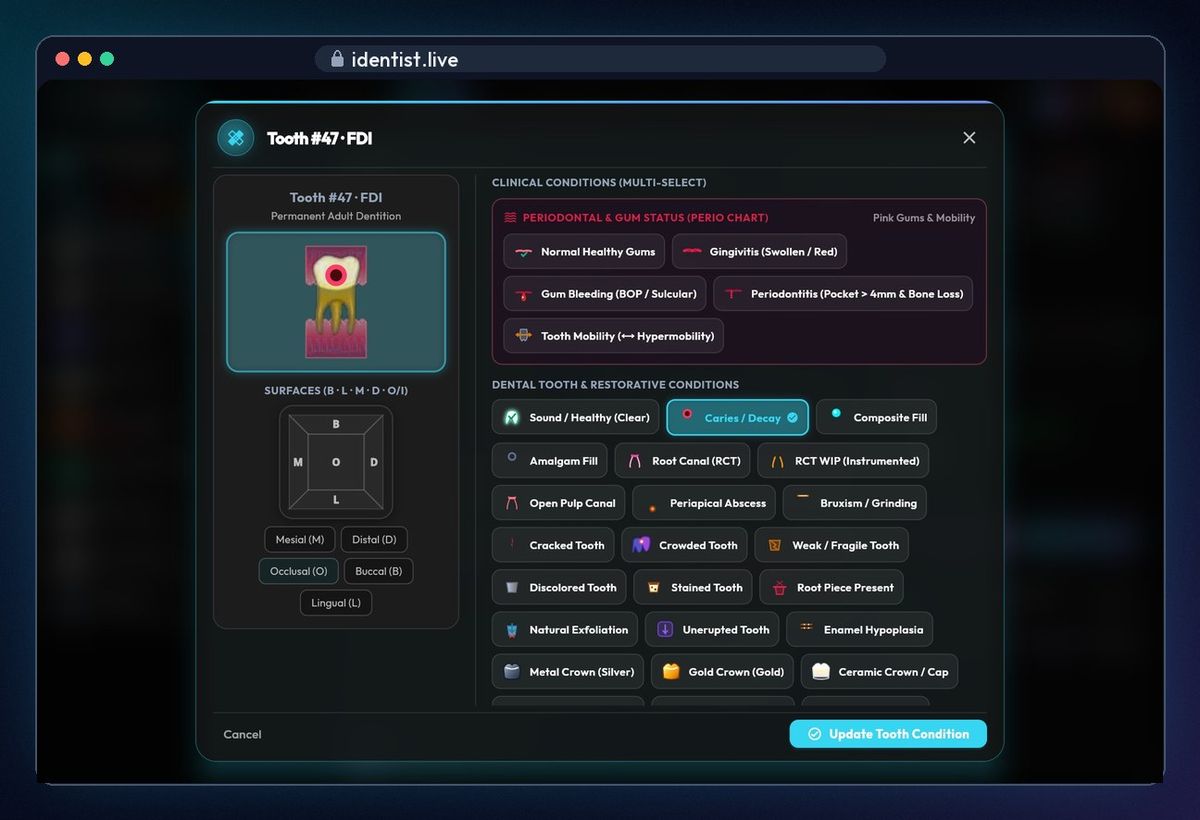This screenshot has width=1200, height=820.
Task: Click the Tooth Mobility icon
Action: click(x=523, y=336)
